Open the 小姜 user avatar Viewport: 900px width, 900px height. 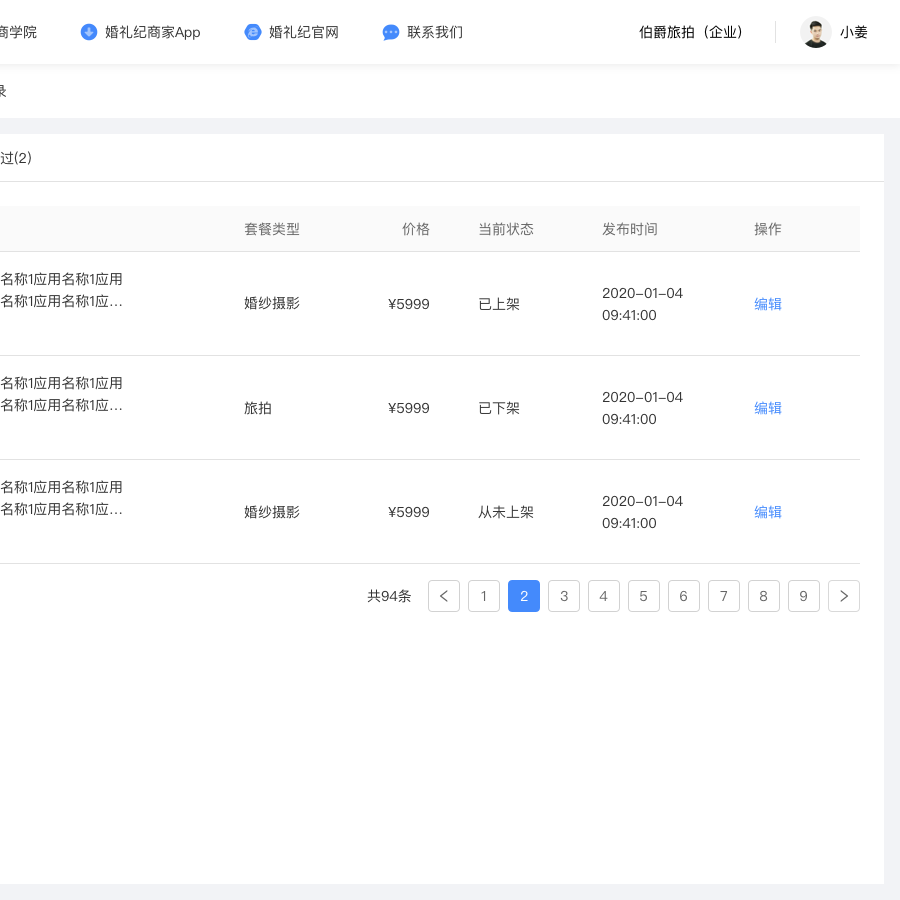pyautogui.click(x=816, y=32)
